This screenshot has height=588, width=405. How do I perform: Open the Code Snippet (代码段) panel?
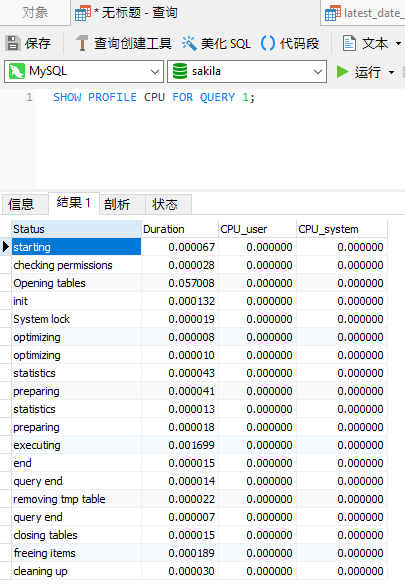[x=290, y=43]
